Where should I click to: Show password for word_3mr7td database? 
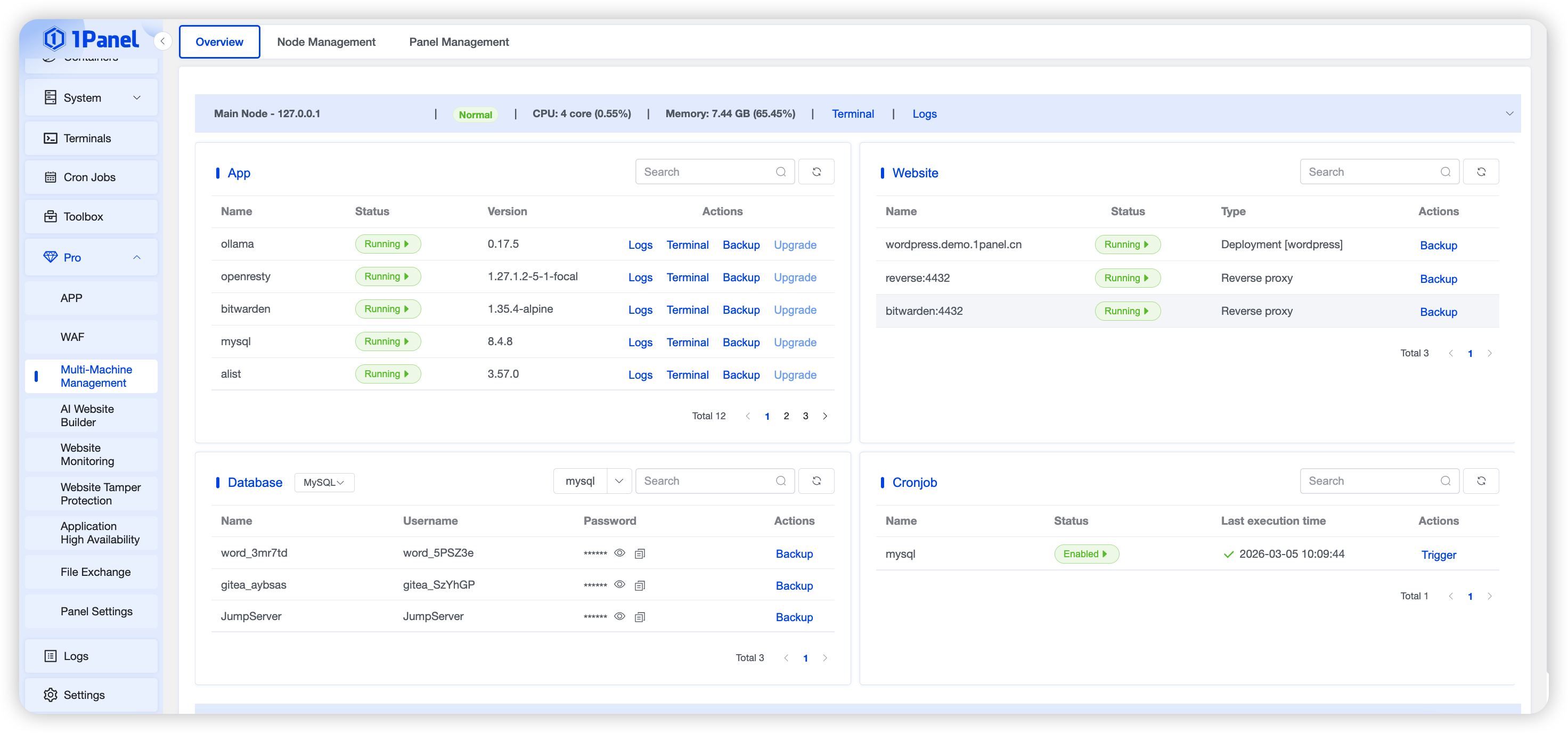point(619,553)
